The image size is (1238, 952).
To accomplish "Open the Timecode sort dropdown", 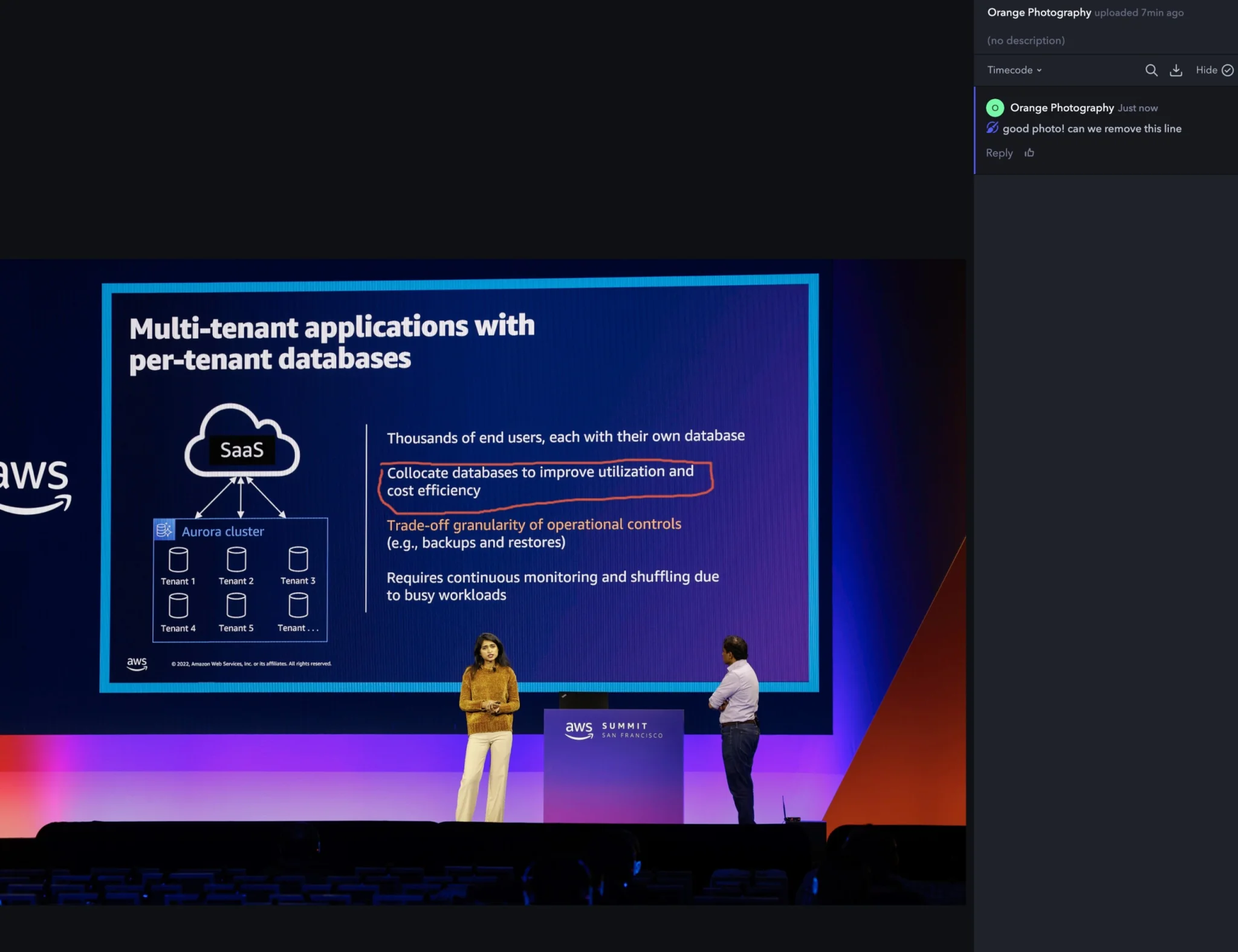I will click(x=1014, y=70).
